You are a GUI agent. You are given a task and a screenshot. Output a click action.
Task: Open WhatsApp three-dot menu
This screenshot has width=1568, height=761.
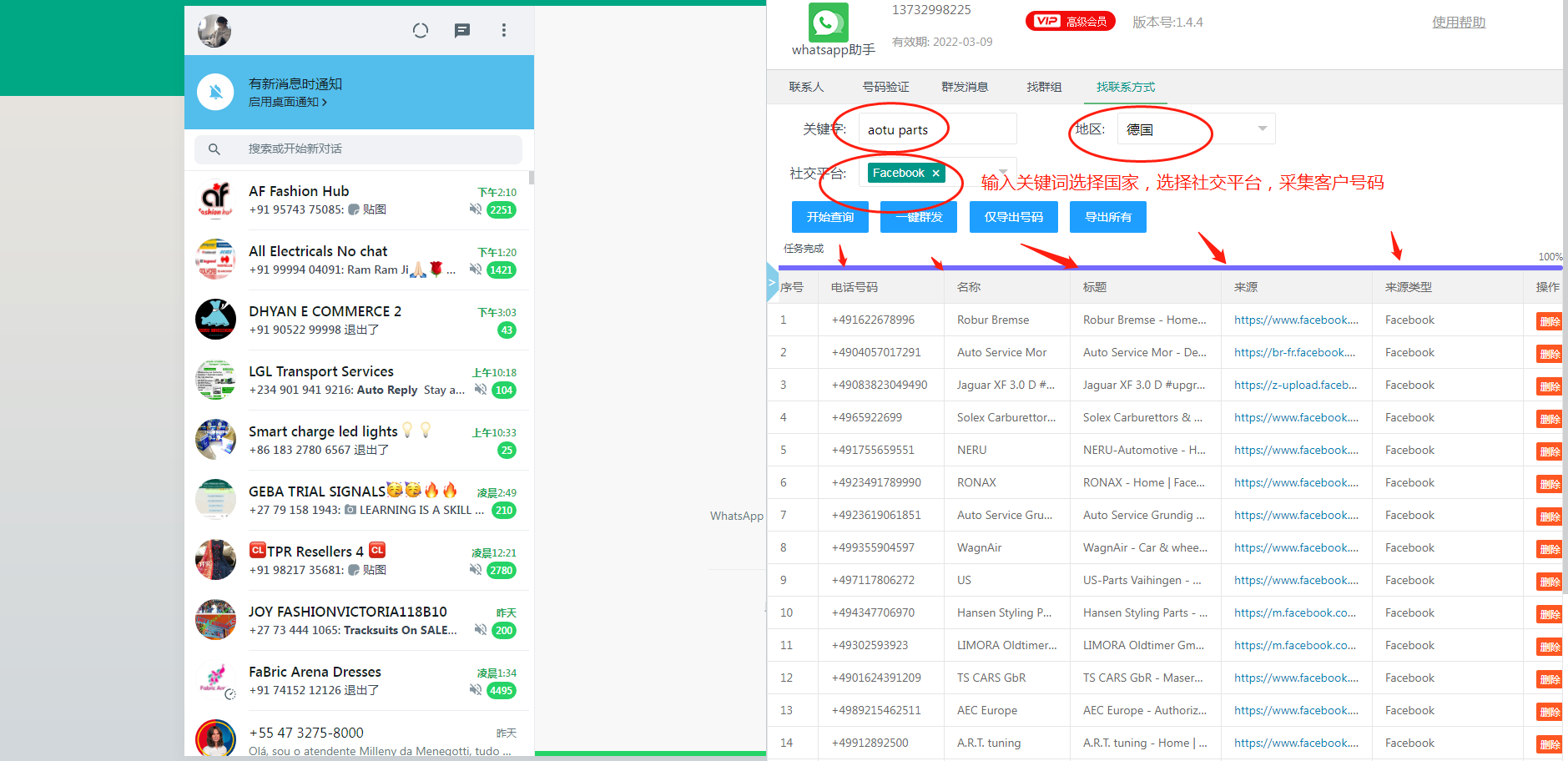pos(504,30)
